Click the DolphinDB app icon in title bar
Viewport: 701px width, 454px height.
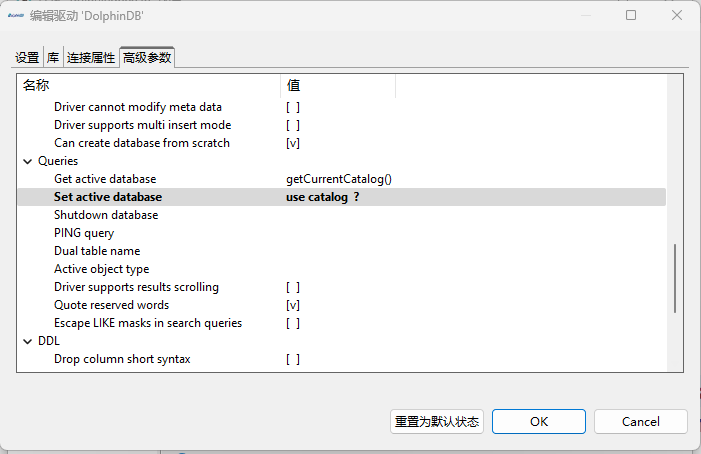15,16
